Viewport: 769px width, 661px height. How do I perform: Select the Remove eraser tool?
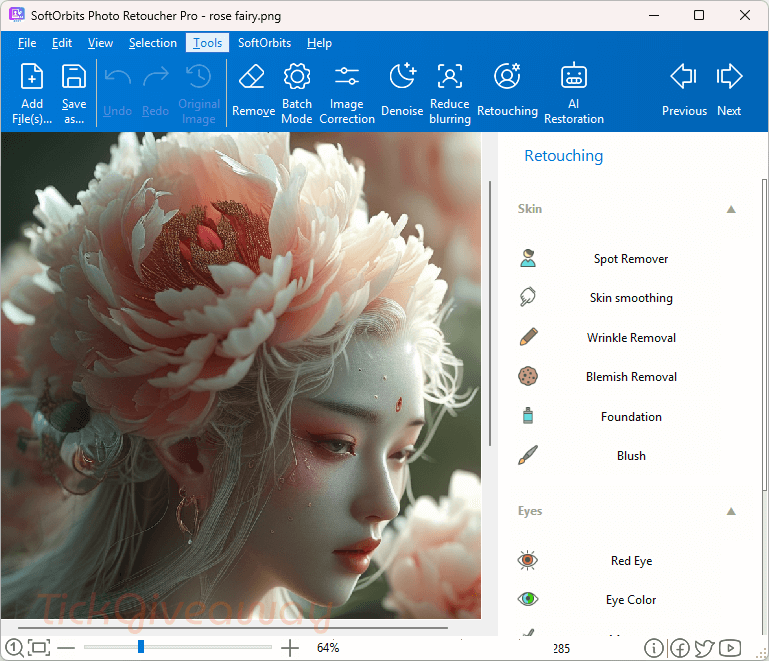coord(252,76)
